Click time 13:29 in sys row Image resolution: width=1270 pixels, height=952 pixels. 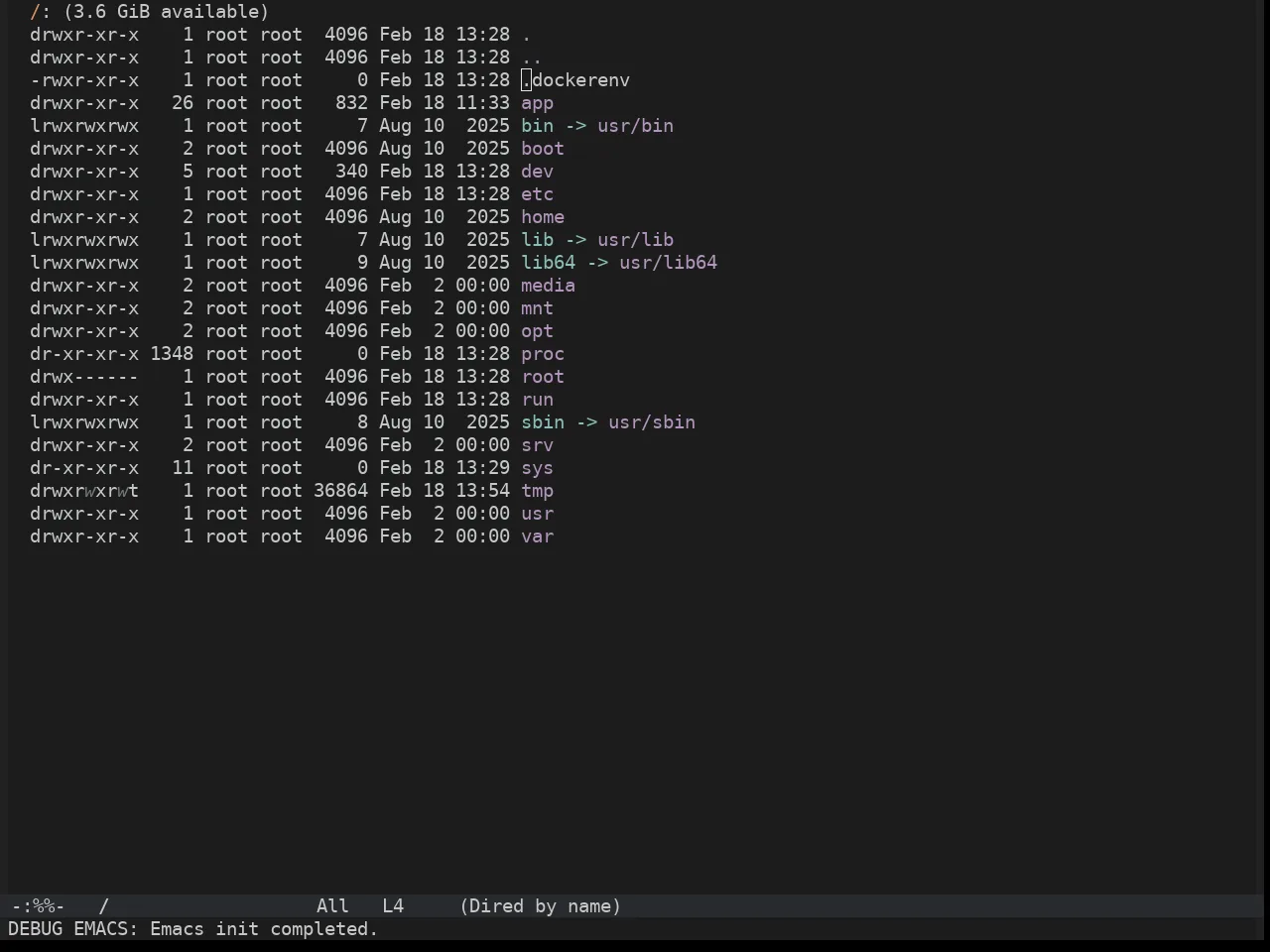click(x=482, y=468)
